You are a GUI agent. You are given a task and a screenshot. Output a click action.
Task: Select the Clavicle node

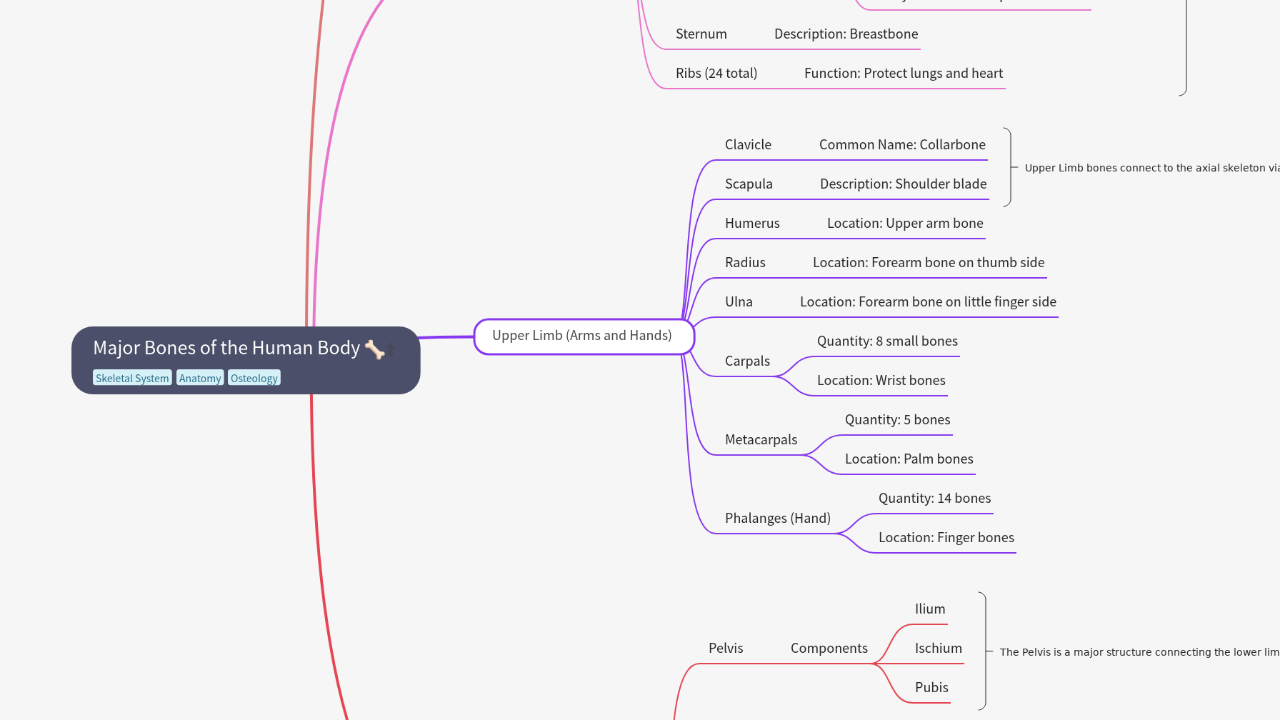[748, 145]
